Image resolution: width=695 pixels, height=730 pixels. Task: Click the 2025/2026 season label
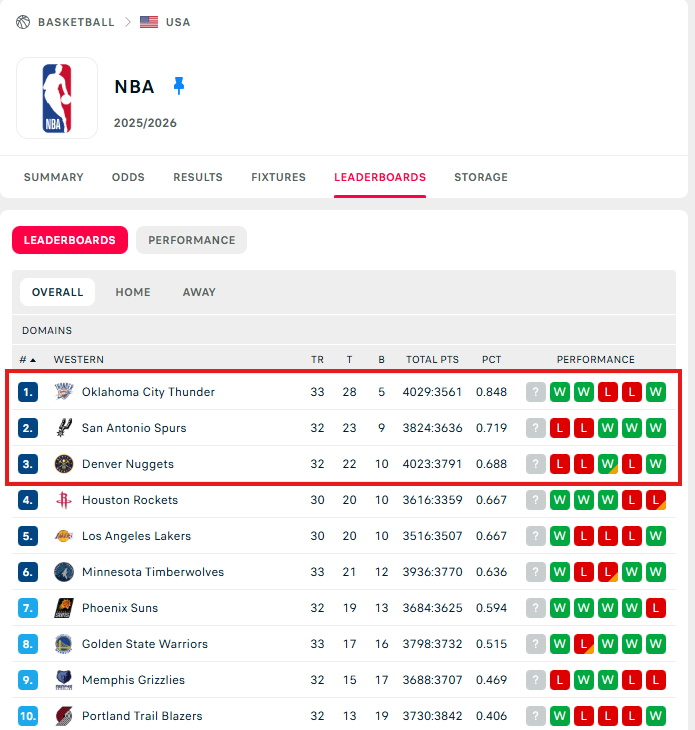(145, 123)
